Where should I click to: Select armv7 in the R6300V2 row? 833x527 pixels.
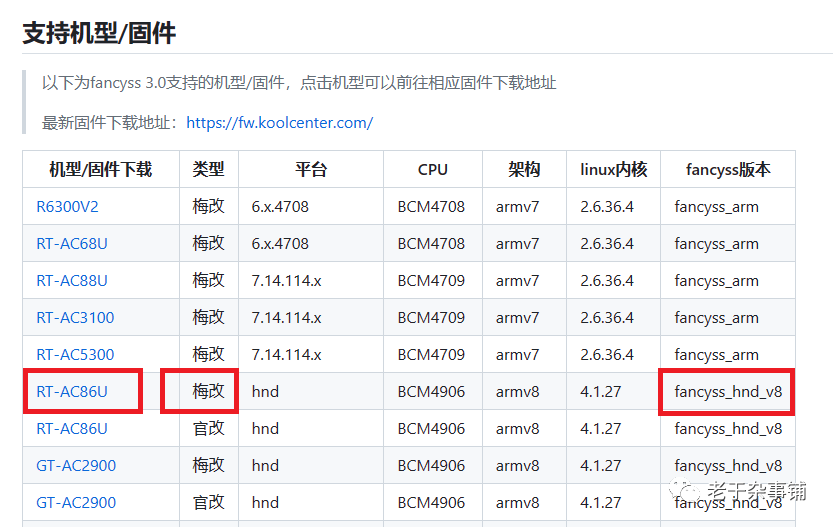[x=517, y=207]
